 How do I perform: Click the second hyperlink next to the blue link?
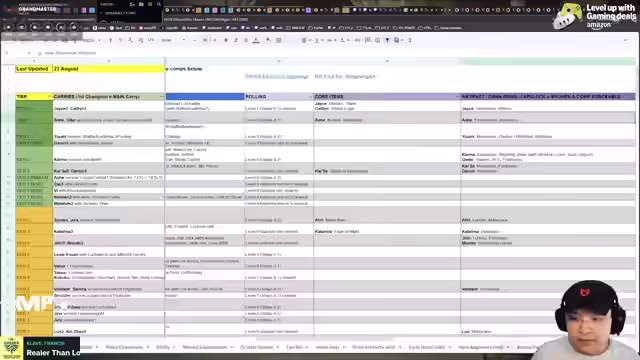(x=345, y=76)
